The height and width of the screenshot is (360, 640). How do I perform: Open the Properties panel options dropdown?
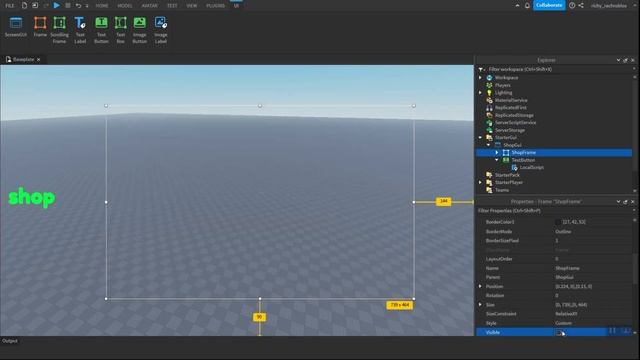click(618, 202)
